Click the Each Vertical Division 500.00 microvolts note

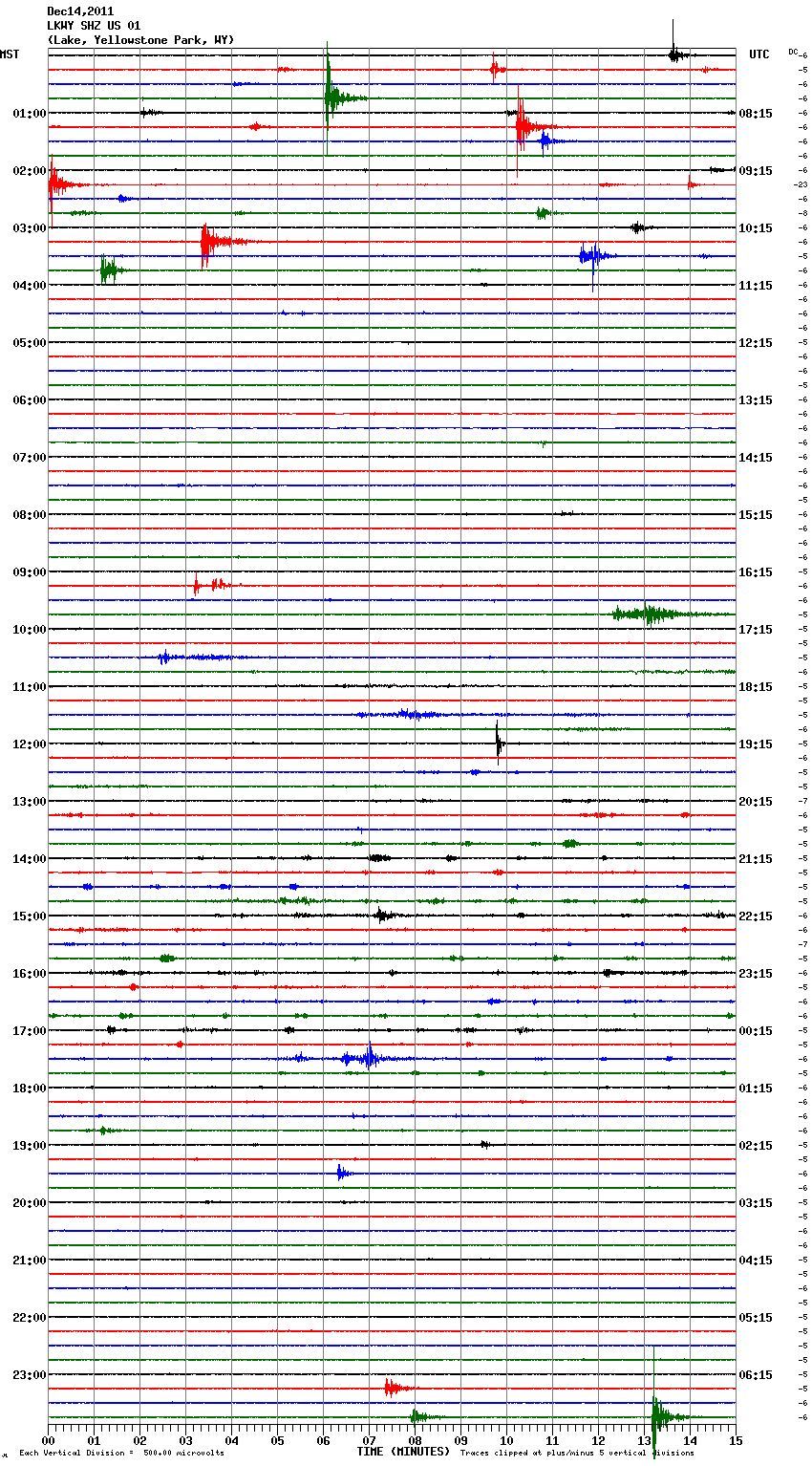121,1453
